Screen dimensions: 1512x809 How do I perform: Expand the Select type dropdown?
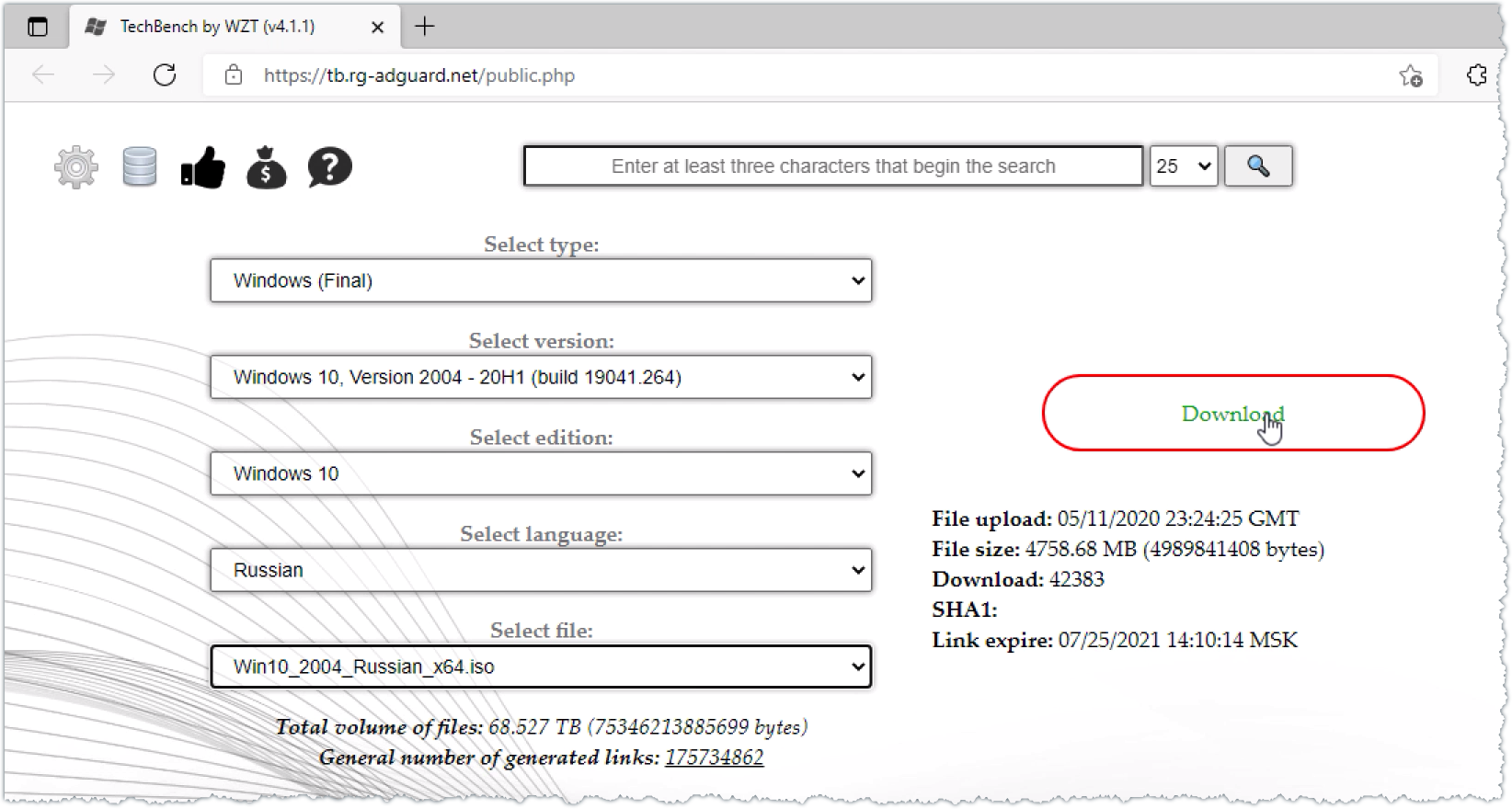point(541,280)
